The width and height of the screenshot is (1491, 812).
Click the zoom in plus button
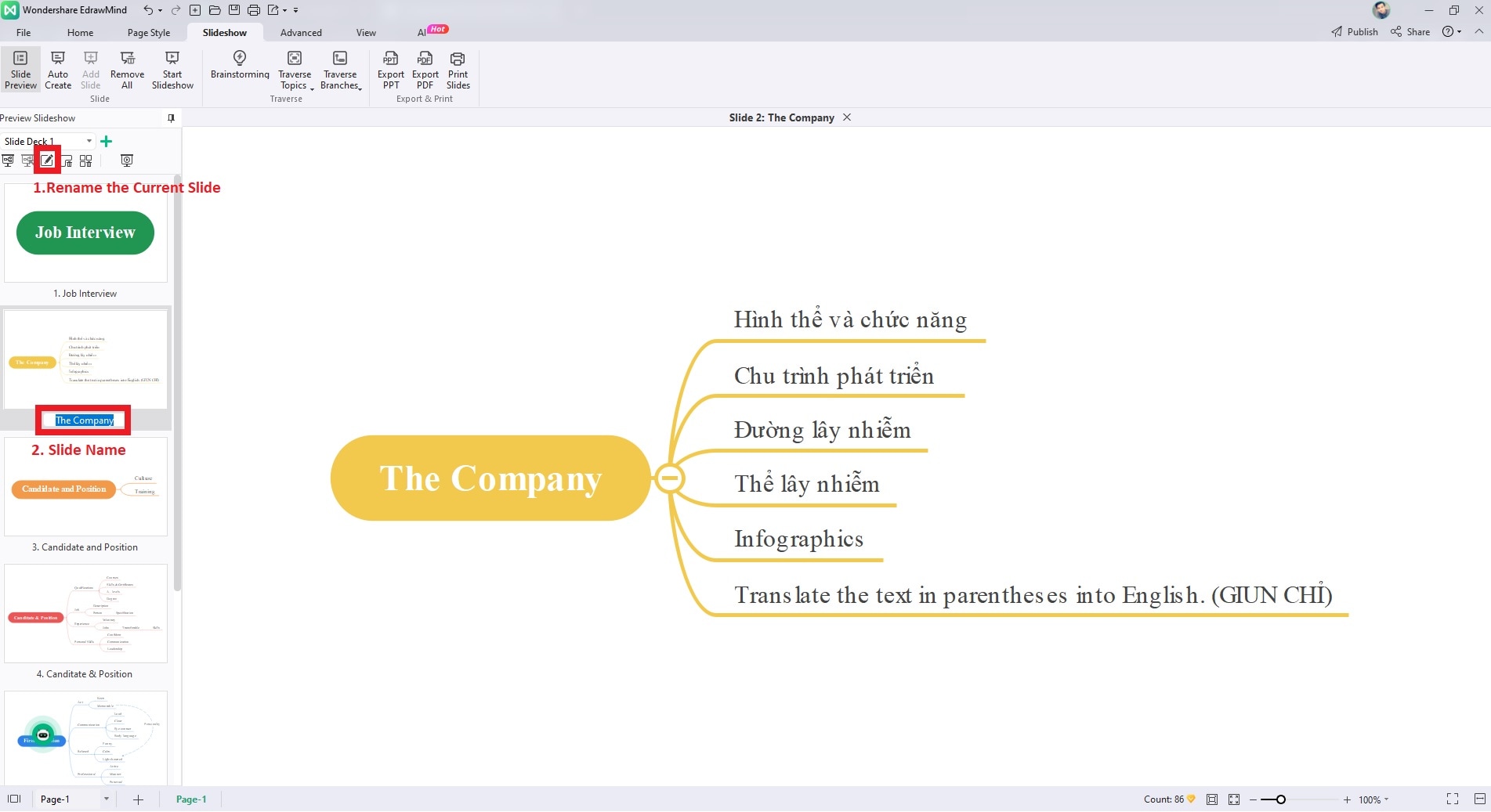coord(1347,799)
